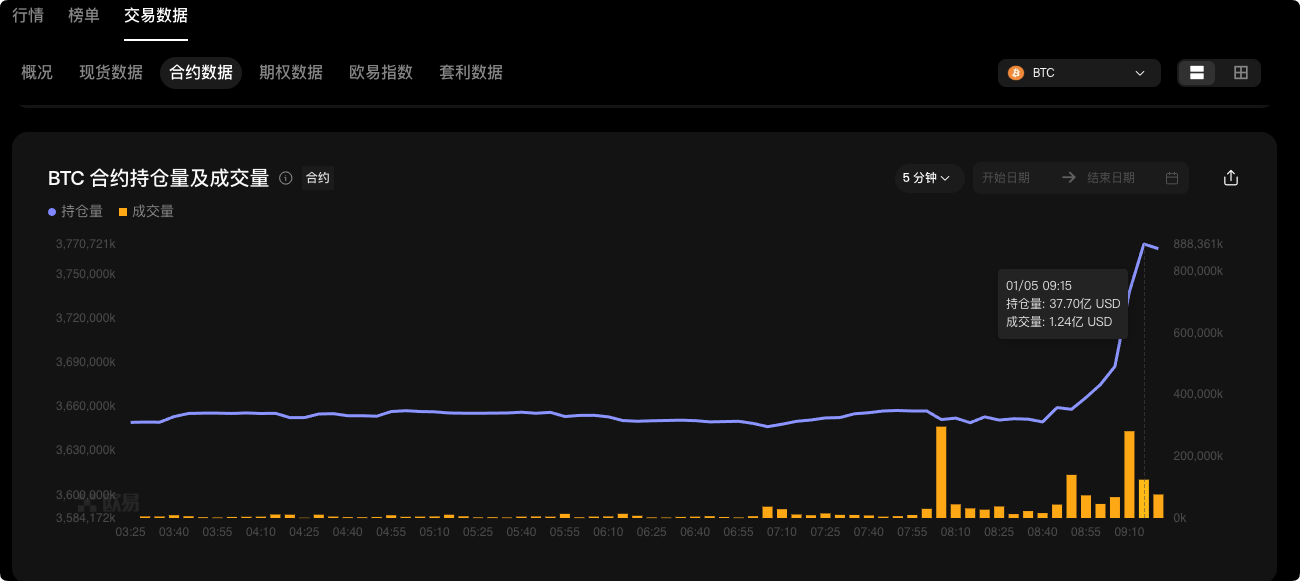Switch to single-column list layout view
Image resolution: width=1300 pixels, height=581 pixels.
click(1196, 73)
